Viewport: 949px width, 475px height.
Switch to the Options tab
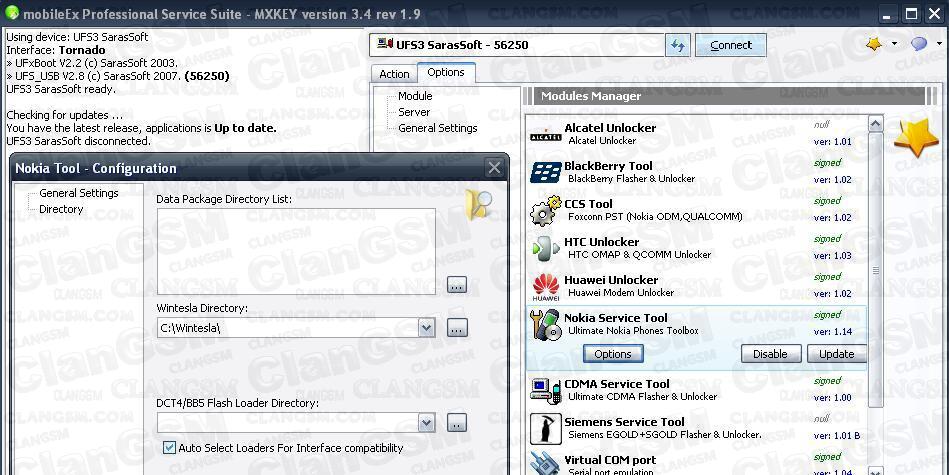[446, 72]
